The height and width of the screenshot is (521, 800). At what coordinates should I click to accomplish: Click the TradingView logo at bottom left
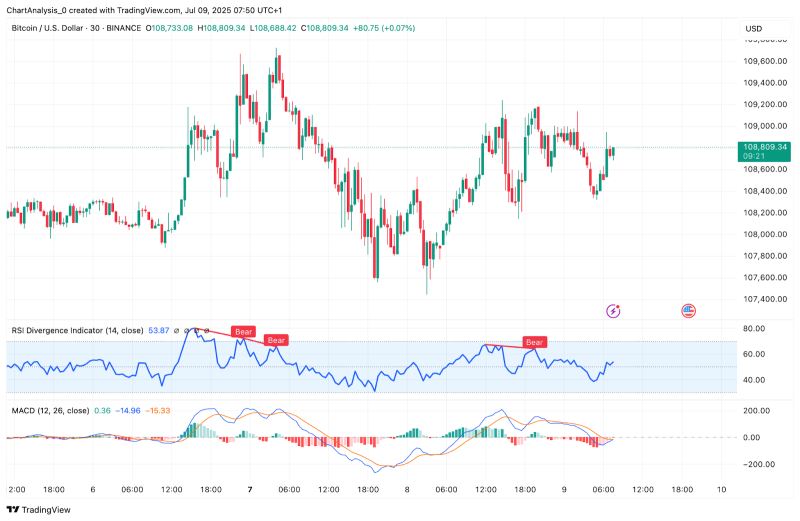[38, 508]
